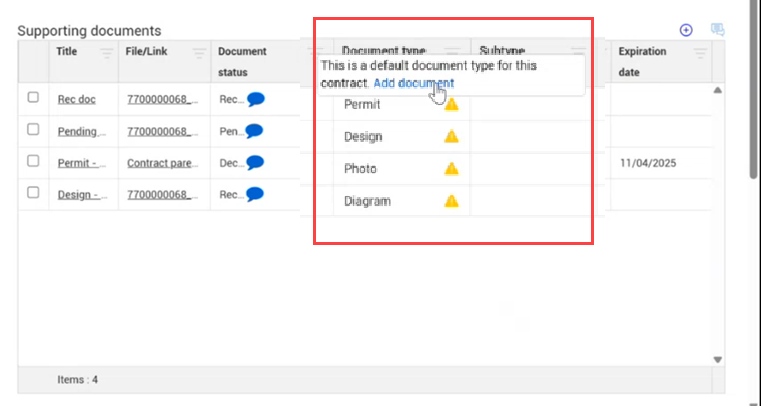Open file link 7700000068 in Design row
The height and width of the screenshot is (406, 761).
pyautogui.click(x=163, y=195)
